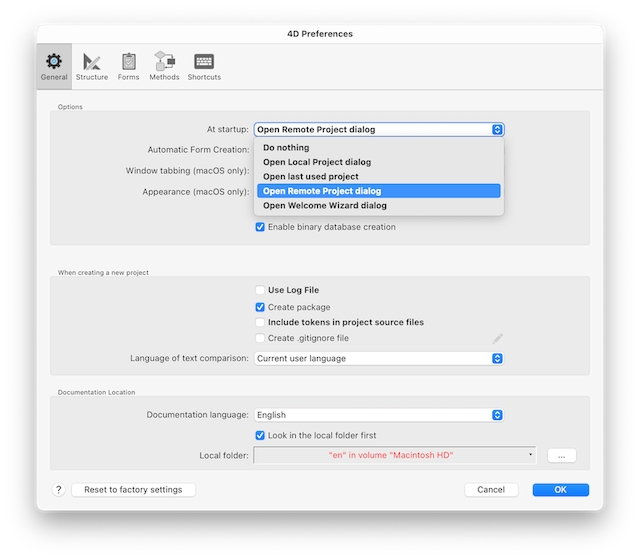
Task: Open the Shortcuts preferences icon
Action: point(203,66)
